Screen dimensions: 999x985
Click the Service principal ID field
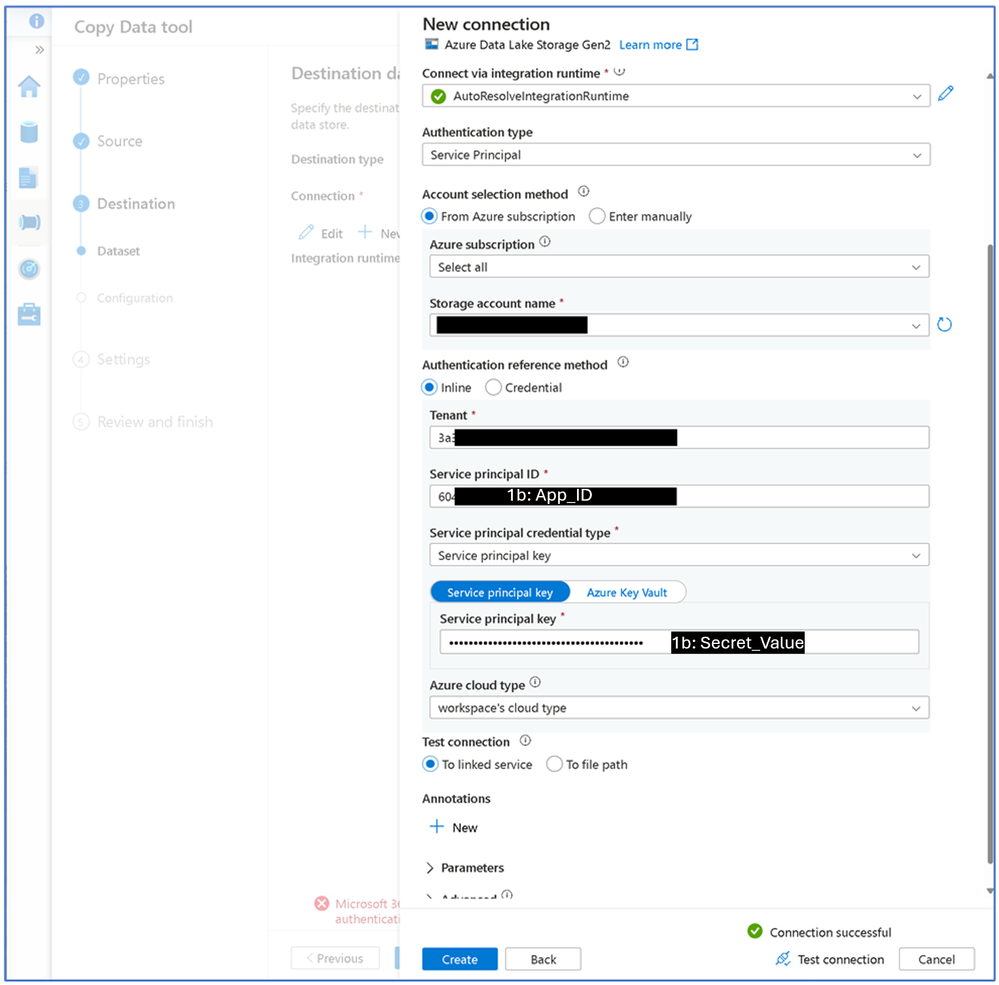679,496
